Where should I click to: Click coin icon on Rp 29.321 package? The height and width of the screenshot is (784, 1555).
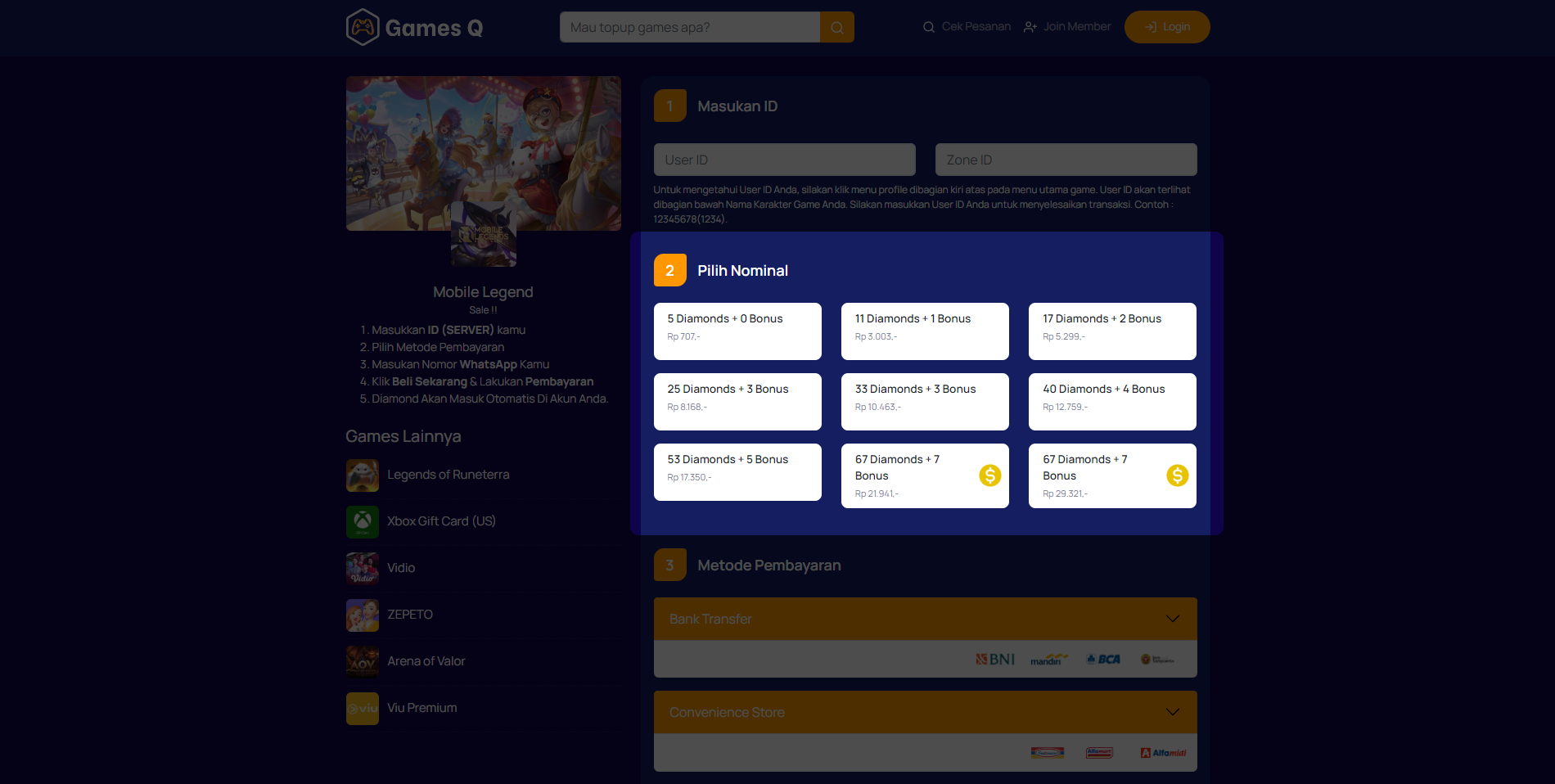pos(1178,475)
